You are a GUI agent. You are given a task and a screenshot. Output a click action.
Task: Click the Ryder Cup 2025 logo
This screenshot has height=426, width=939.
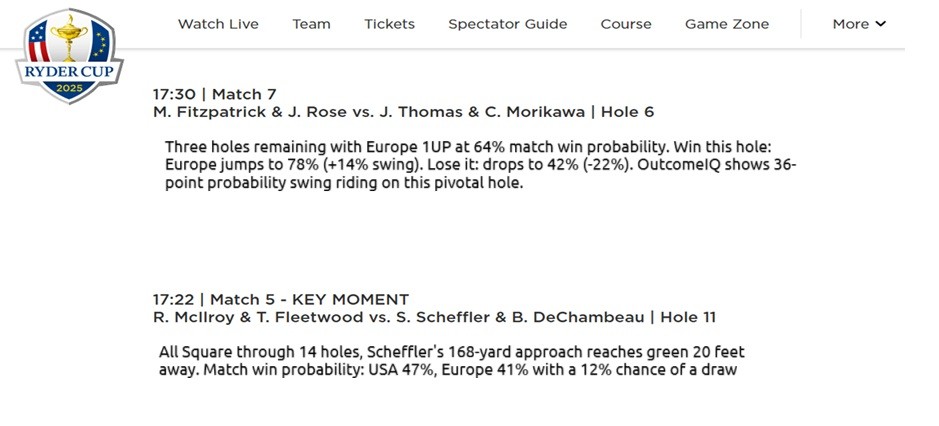click(69, 55)
